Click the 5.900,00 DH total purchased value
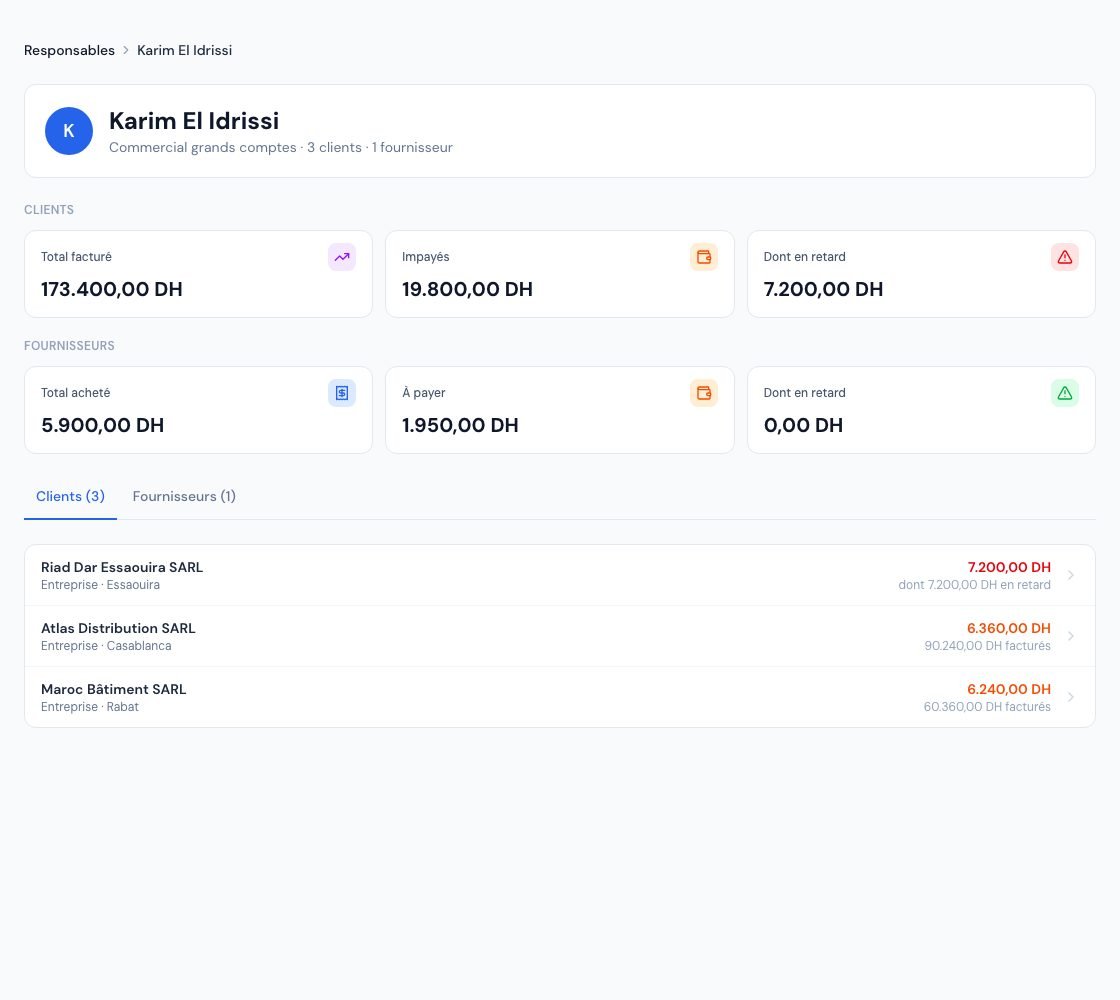 [102, 425]
